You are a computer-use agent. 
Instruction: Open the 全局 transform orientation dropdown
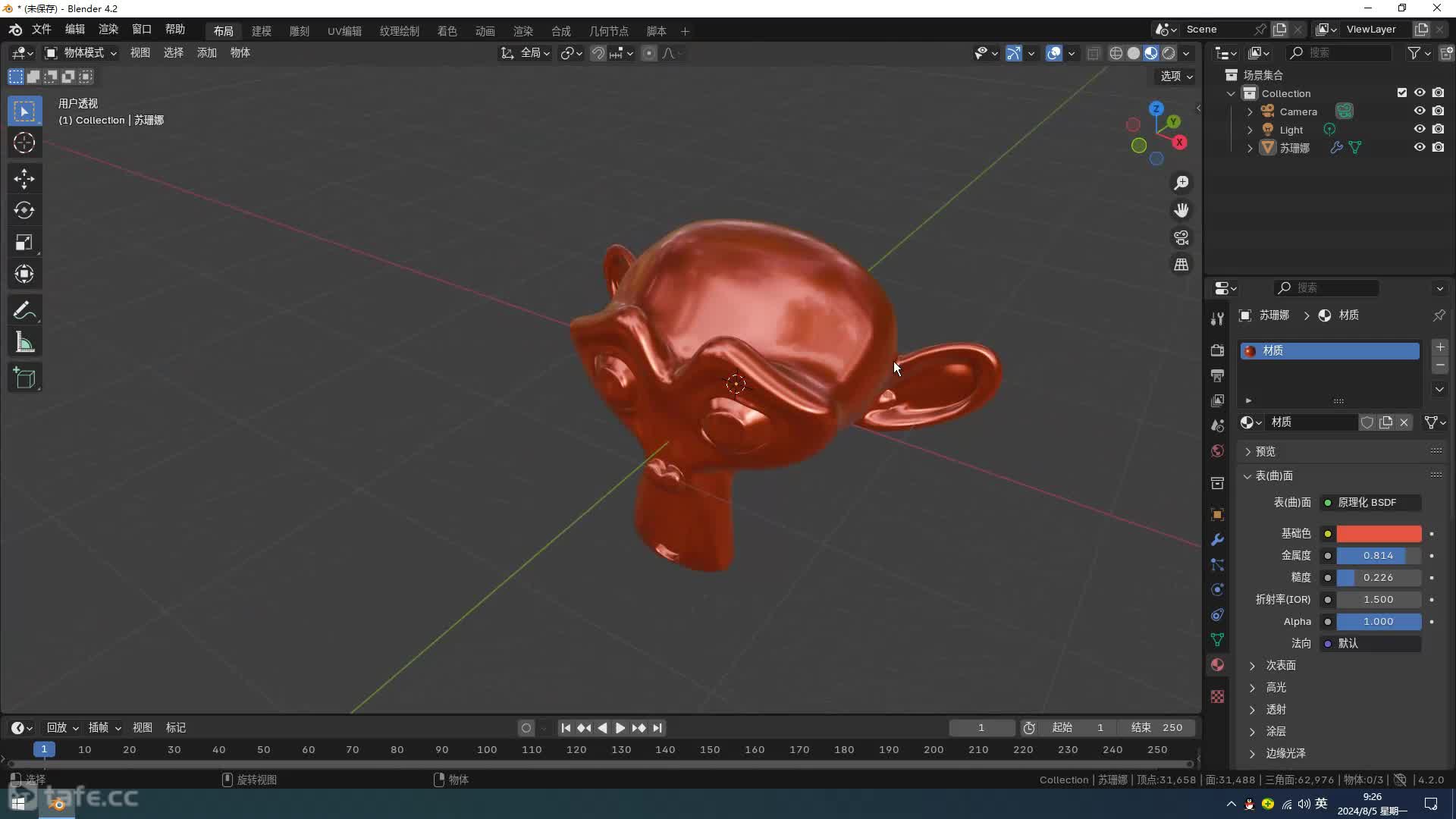point(526,53)
